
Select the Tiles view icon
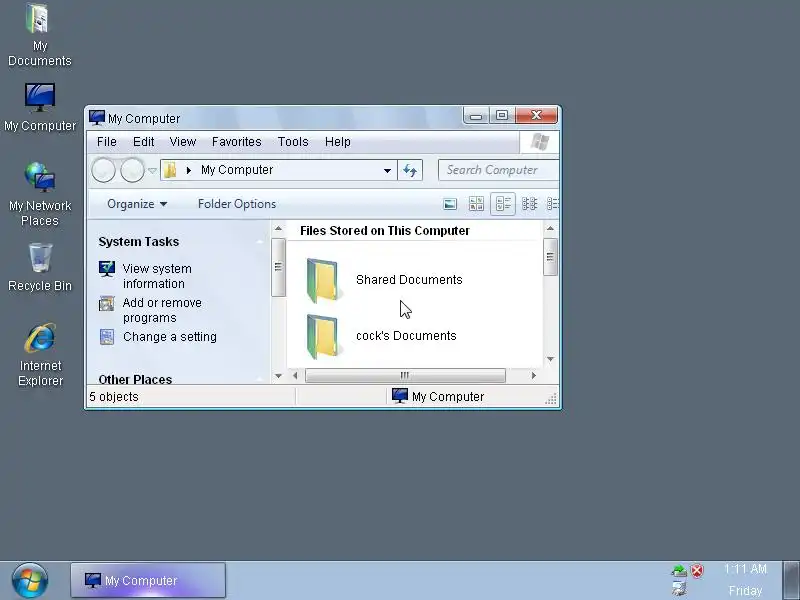[x=503, y=204]
